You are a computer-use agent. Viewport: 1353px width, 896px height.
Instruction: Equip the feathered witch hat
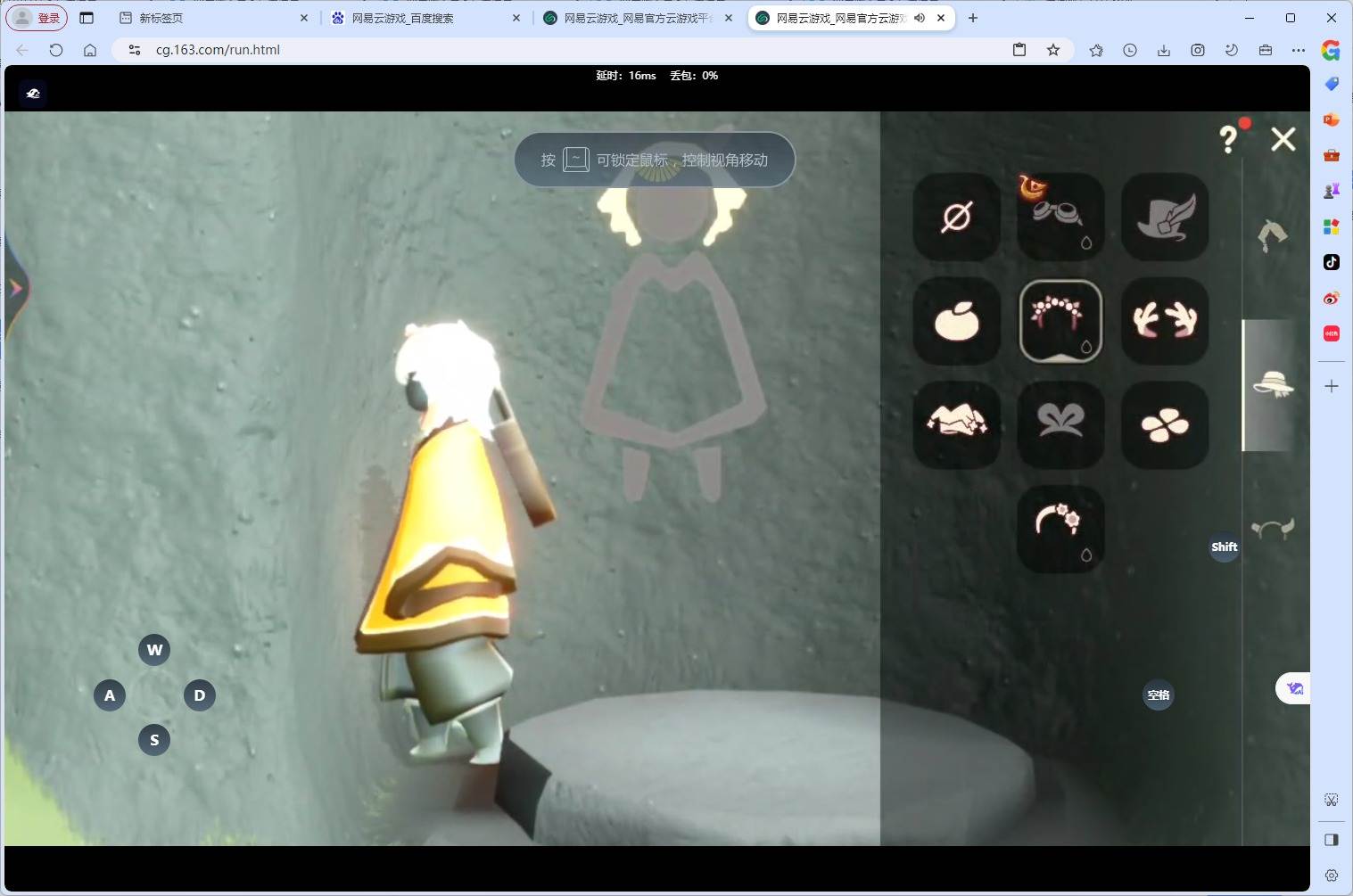1165,217
